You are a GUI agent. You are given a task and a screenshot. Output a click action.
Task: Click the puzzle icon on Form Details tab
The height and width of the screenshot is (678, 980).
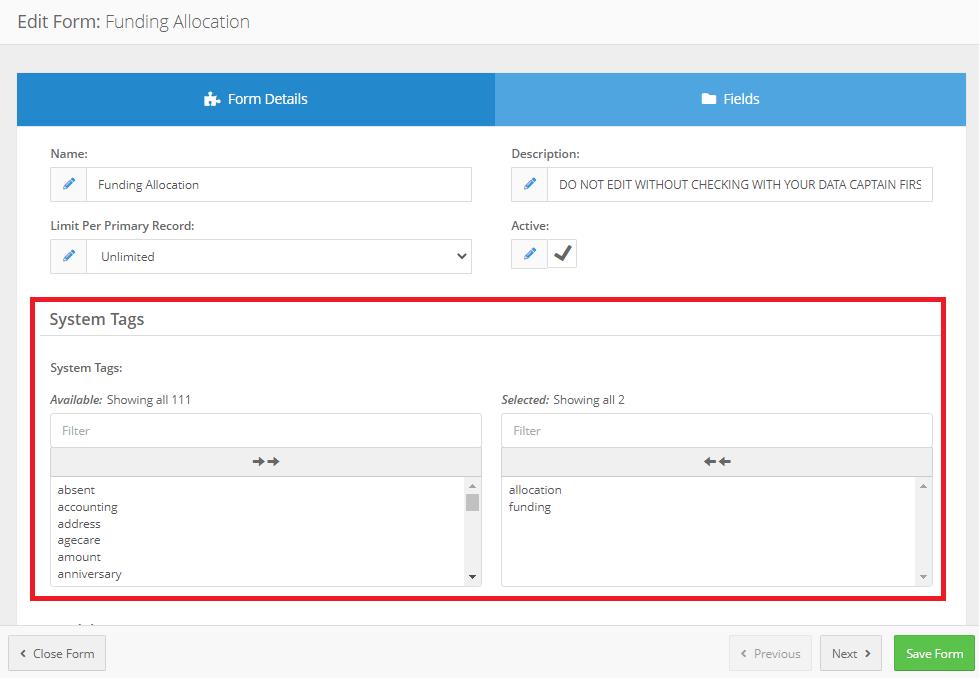[212, 99]
